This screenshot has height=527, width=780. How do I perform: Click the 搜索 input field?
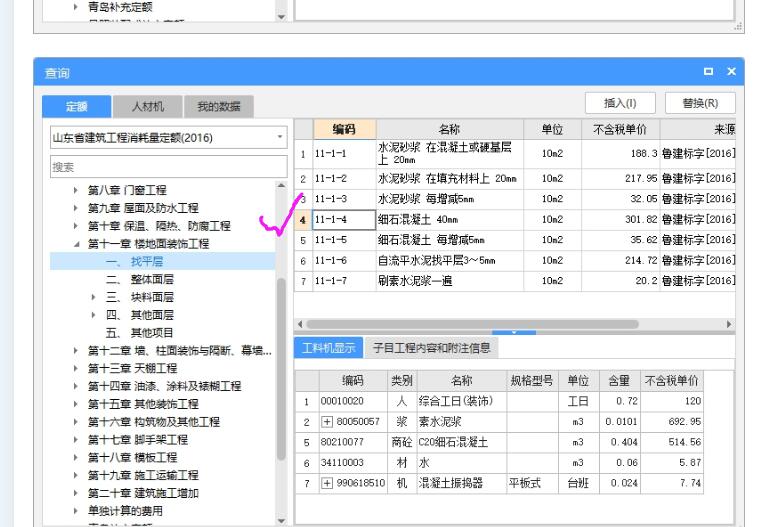[169, 167]
